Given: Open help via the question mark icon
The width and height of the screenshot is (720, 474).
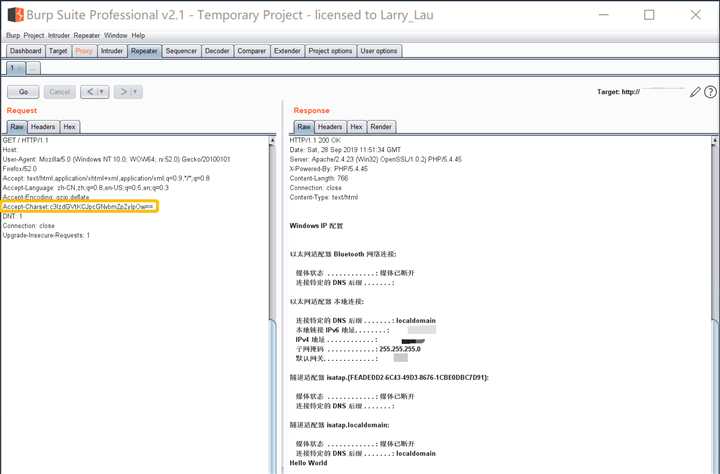Looking at the screenshot, I should tap(710, 92).
